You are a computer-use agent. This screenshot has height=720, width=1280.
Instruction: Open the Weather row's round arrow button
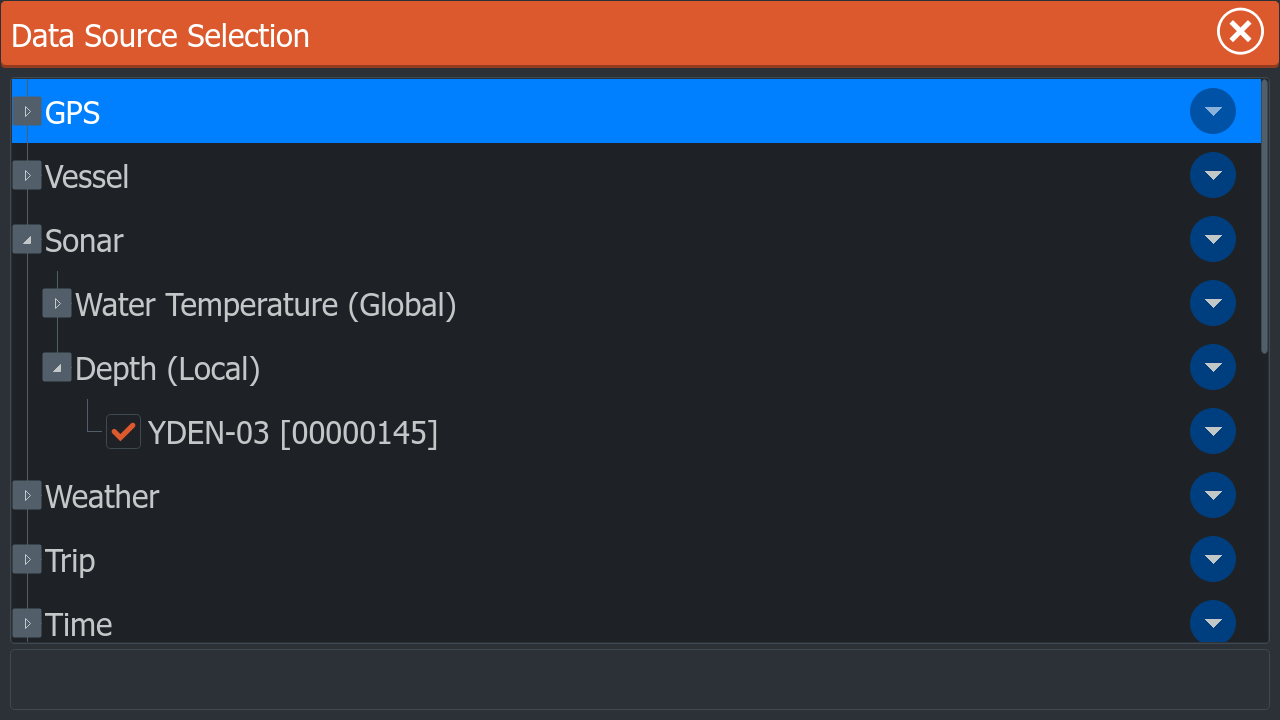coord(1212,495)
